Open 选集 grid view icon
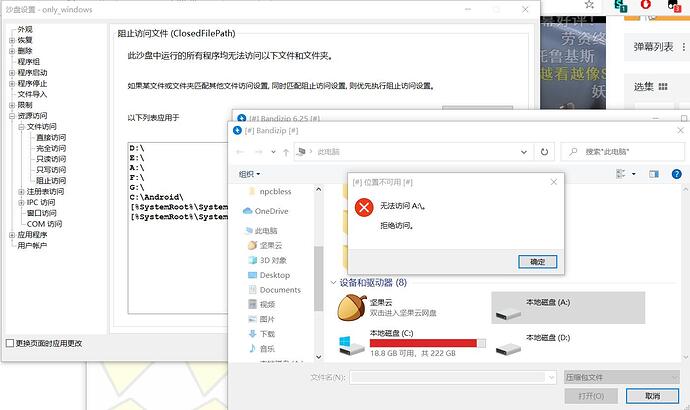 tap(663, 87)
